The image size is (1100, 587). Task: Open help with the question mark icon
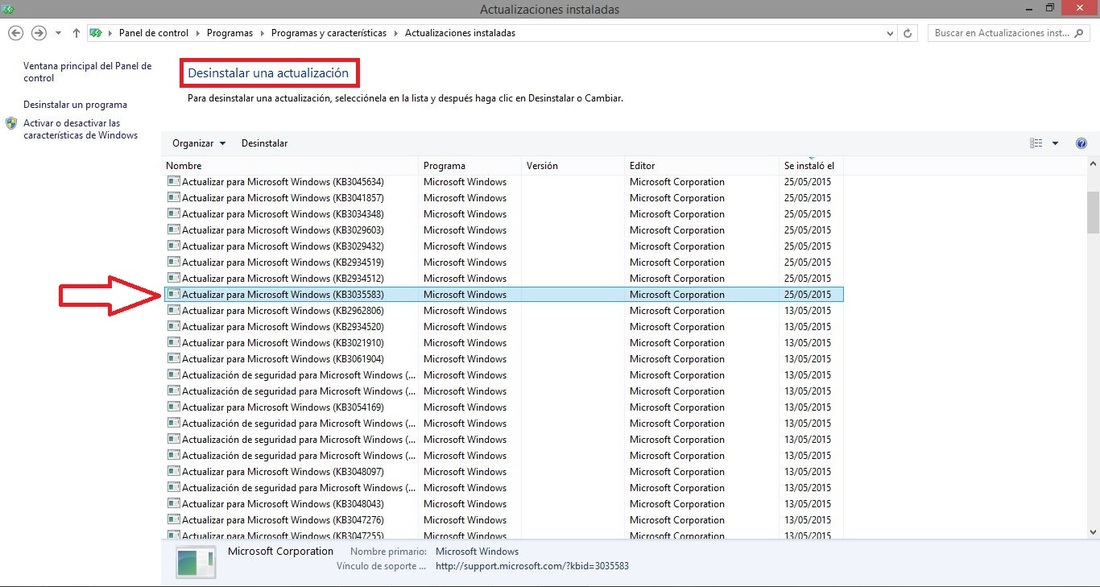click(x=1081, y=143)
